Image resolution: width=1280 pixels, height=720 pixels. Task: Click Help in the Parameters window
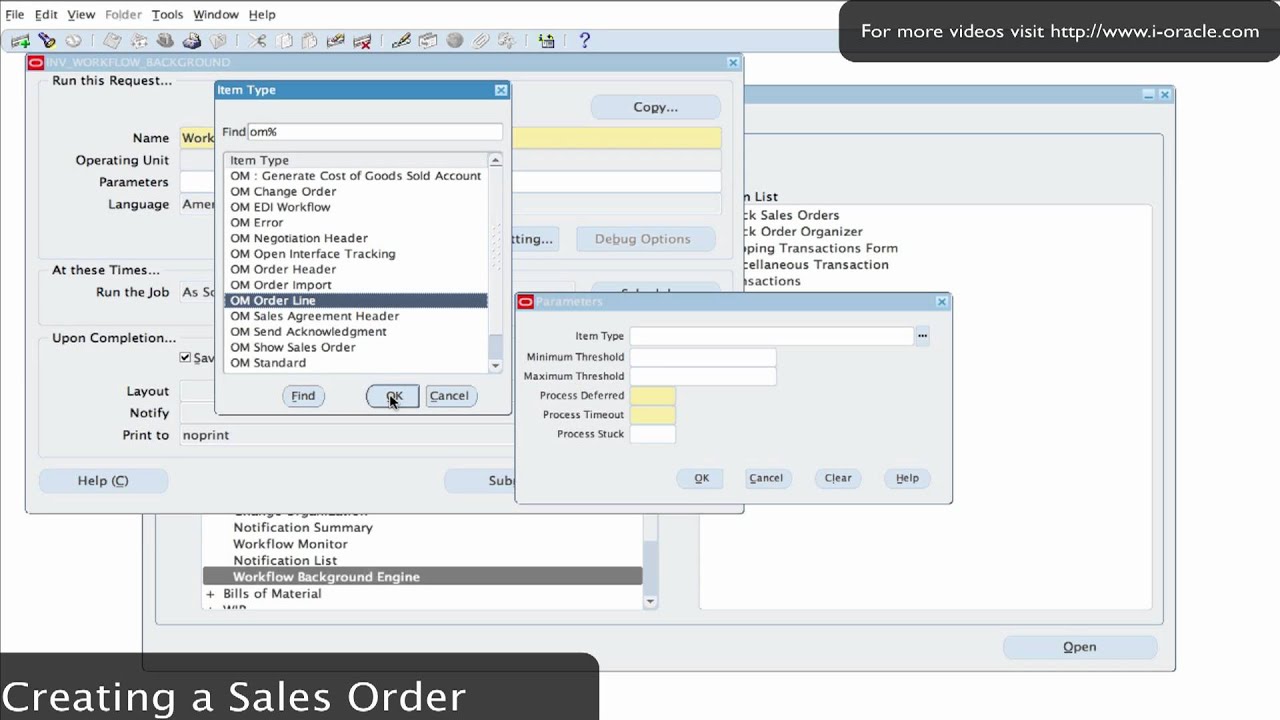tap(907, 478)
